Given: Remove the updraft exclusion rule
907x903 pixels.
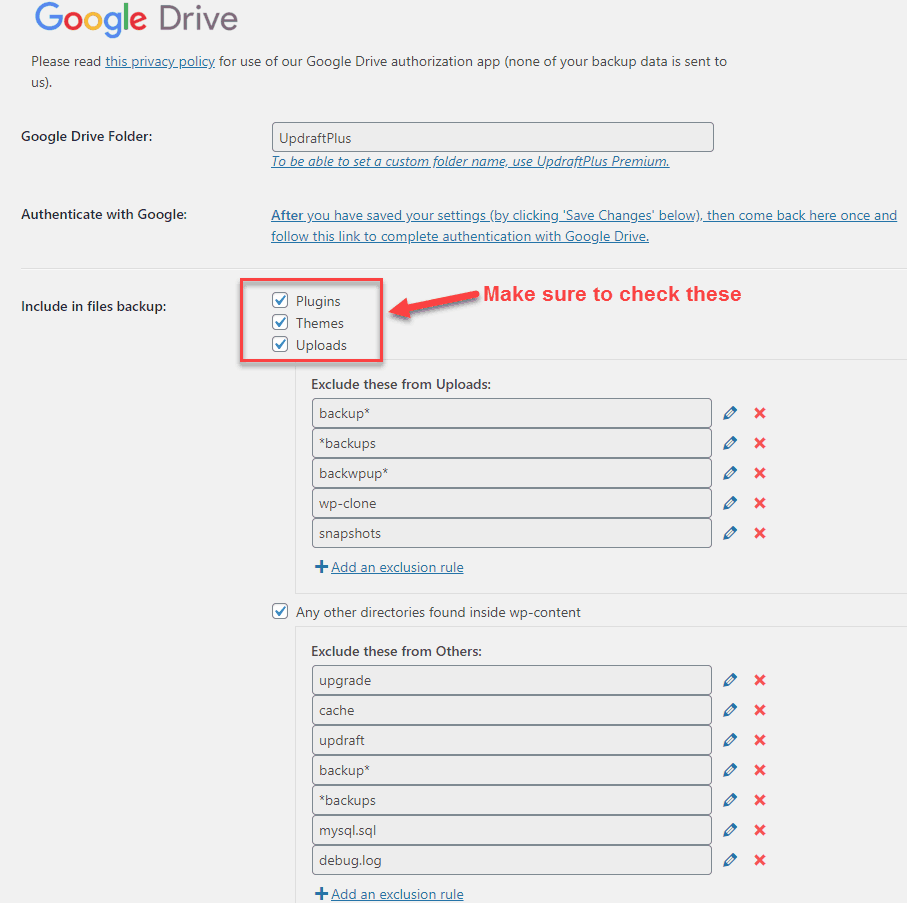Looking at the screenshot, I should tap(760, 740).
